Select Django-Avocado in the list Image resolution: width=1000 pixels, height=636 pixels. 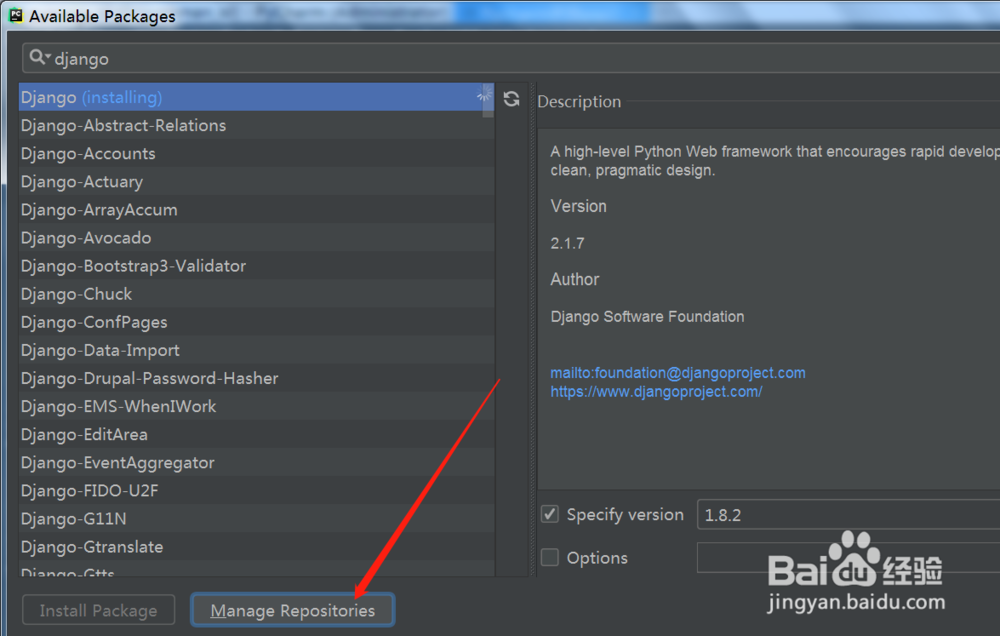[256, 237]
